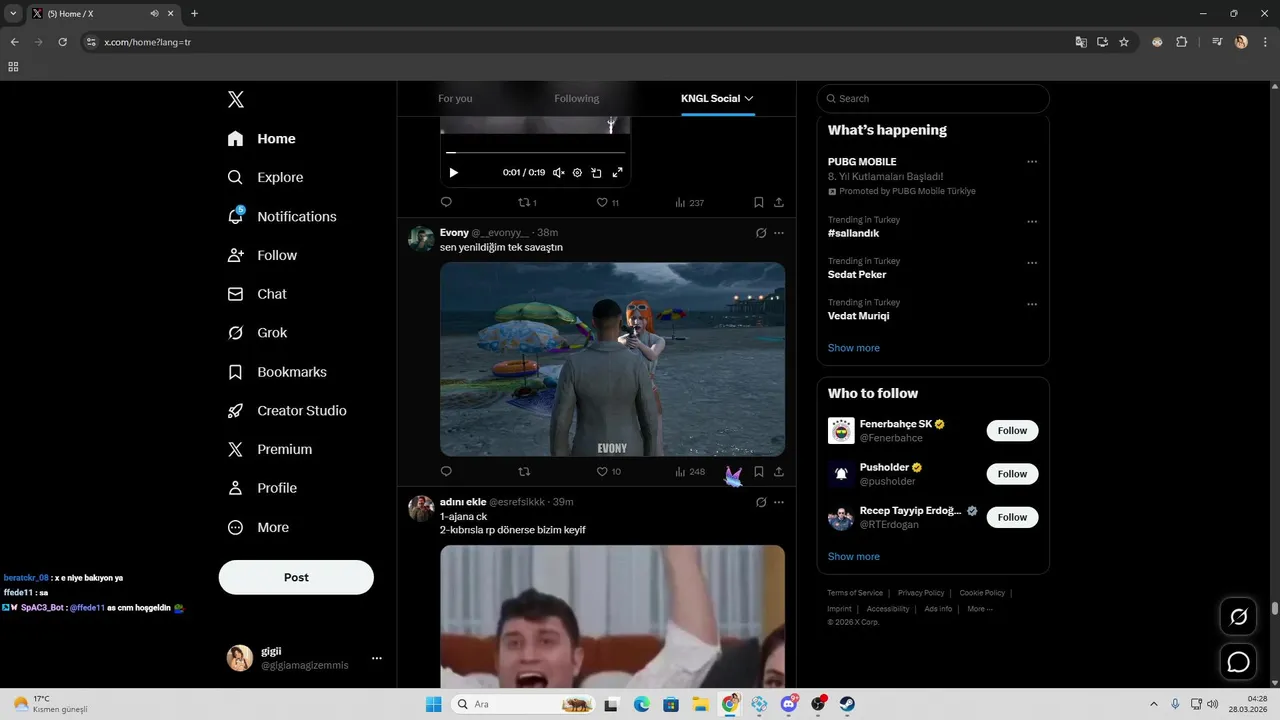This screenshot has height=720, width=1280.
Task: Like Evony's post with 10 likes
Action: pos(609,471)
